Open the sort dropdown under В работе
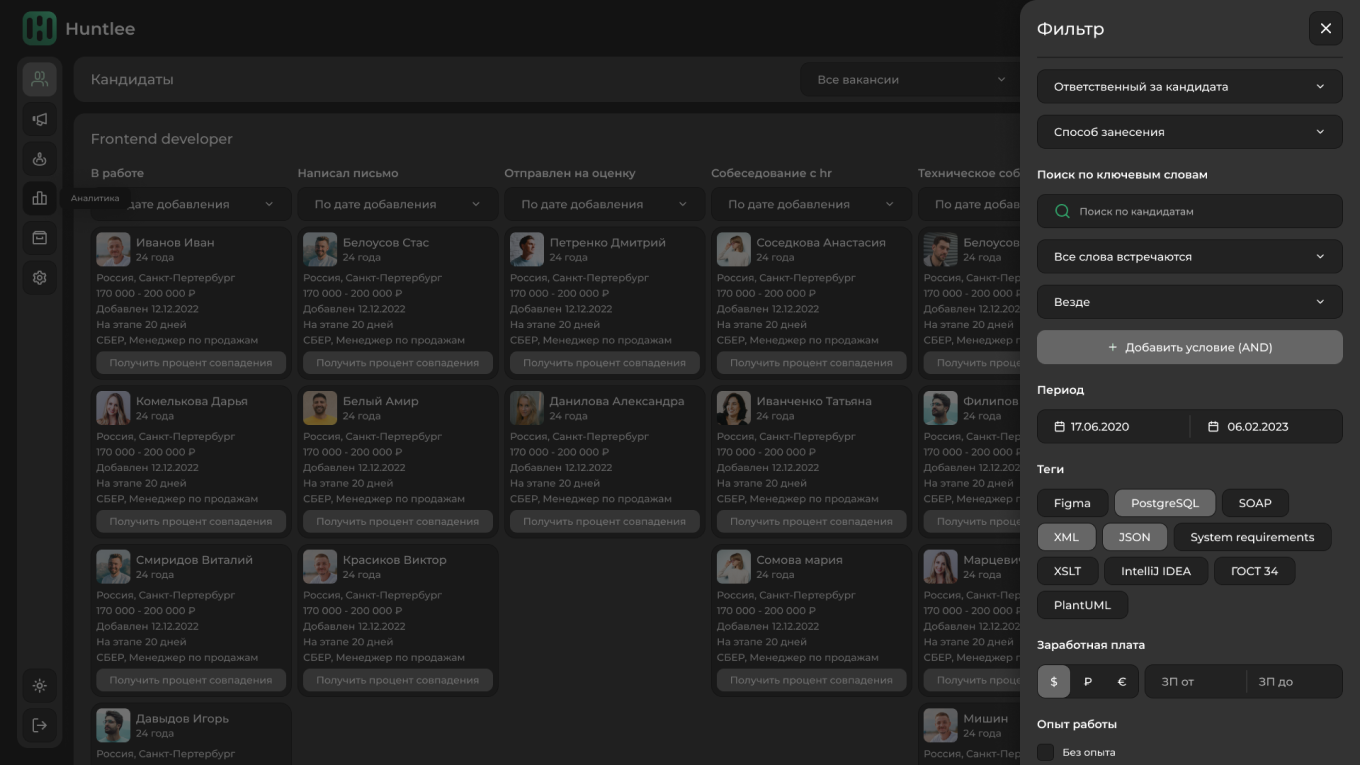This screenshot has width=1360, height=765. [x=190, y=204]
